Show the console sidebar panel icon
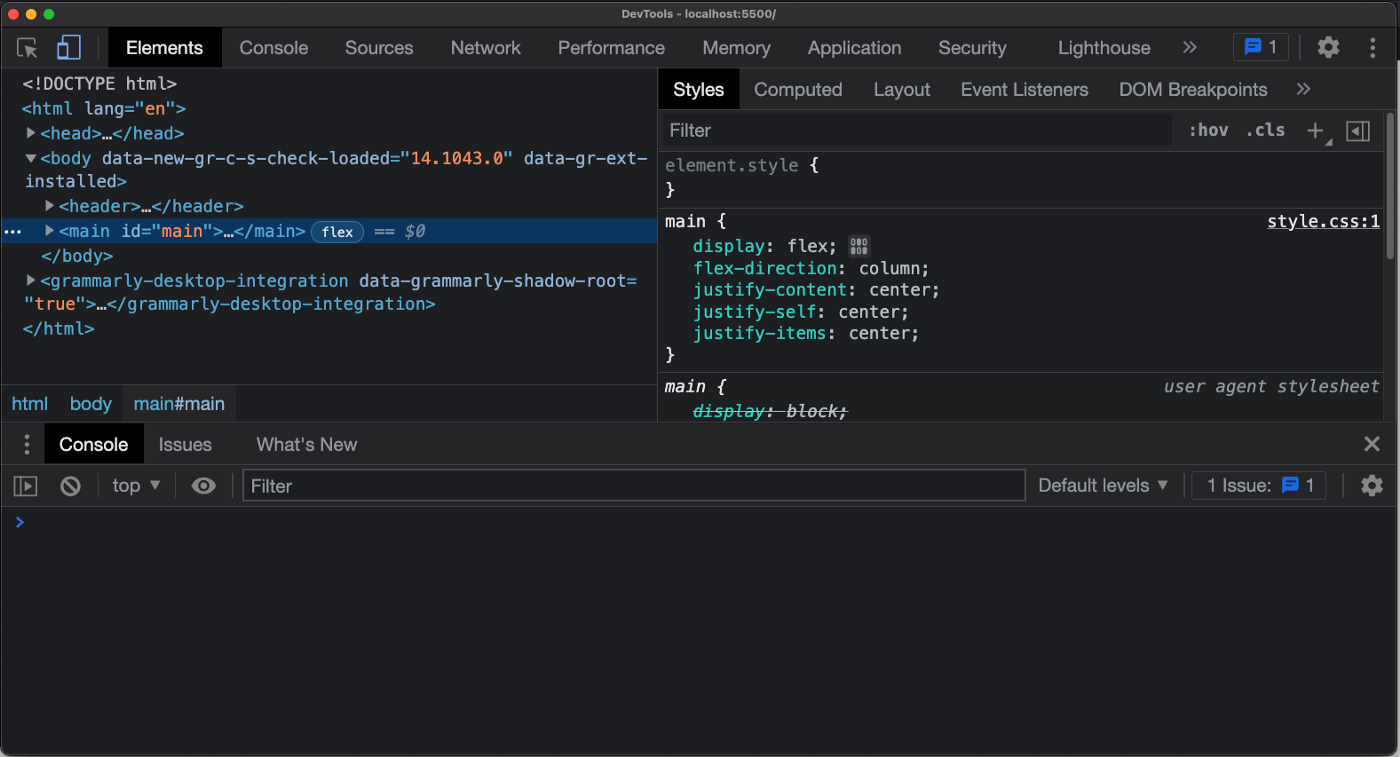This screenshot has width=1400, height=757. pos(25,486)
